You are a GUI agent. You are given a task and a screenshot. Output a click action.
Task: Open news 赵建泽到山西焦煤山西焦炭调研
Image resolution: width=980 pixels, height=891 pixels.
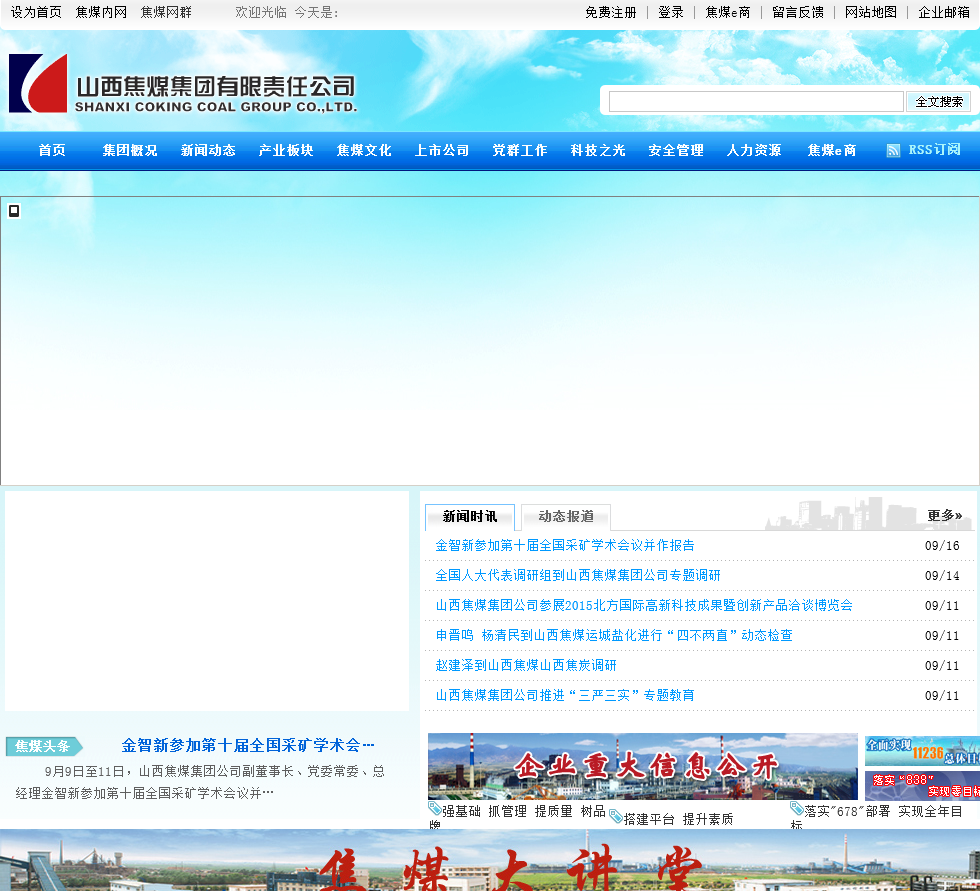(x=526, y=665)
